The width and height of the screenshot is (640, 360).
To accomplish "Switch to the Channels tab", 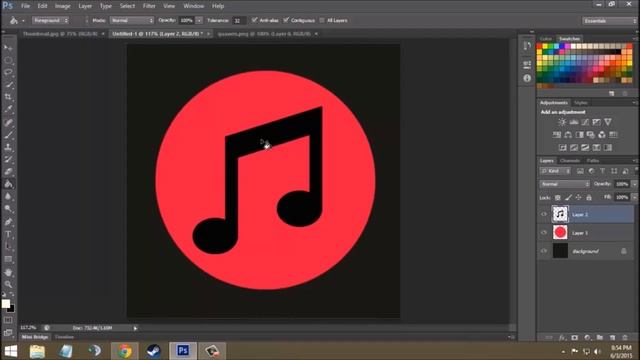I will click(570, 161).
